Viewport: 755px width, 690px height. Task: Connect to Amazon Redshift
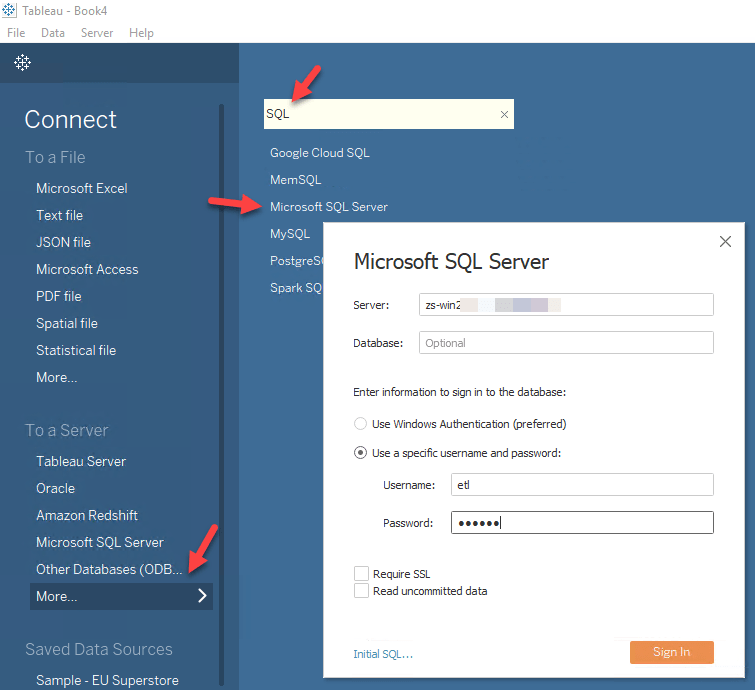point(87,515)
